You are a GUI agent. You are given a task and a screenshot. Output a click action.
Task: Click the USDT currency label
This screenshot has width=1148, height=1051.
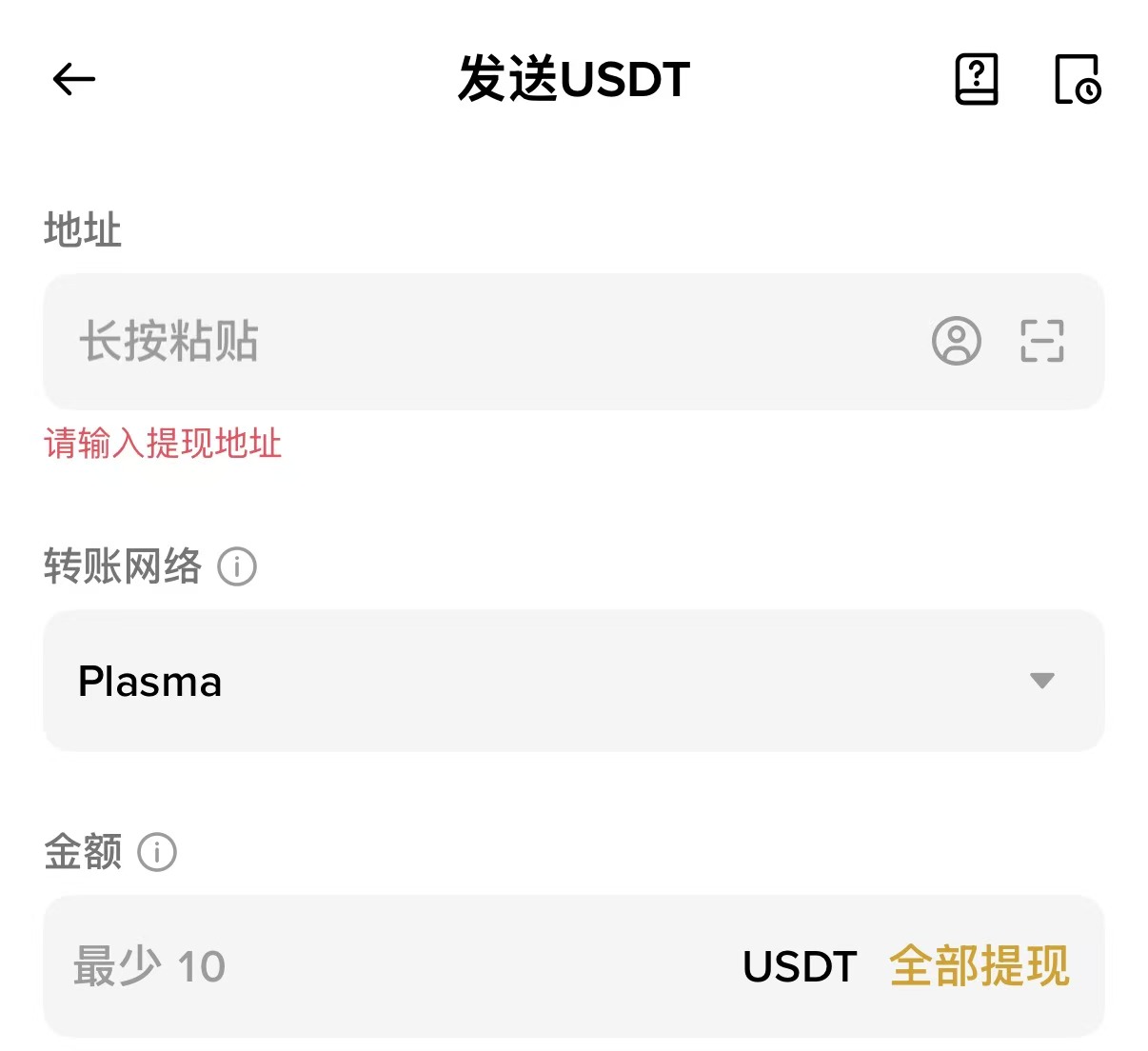[x=800, y=966]
